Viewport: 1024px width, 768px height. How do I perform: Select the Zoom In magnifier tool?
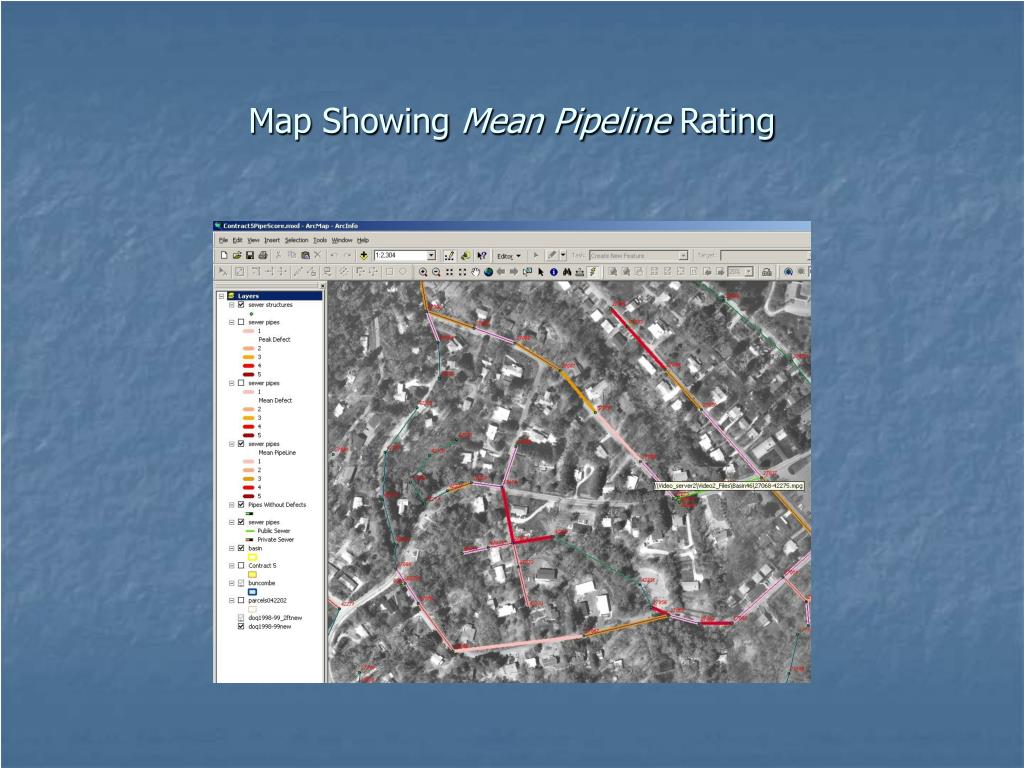[x=423, y=272]
